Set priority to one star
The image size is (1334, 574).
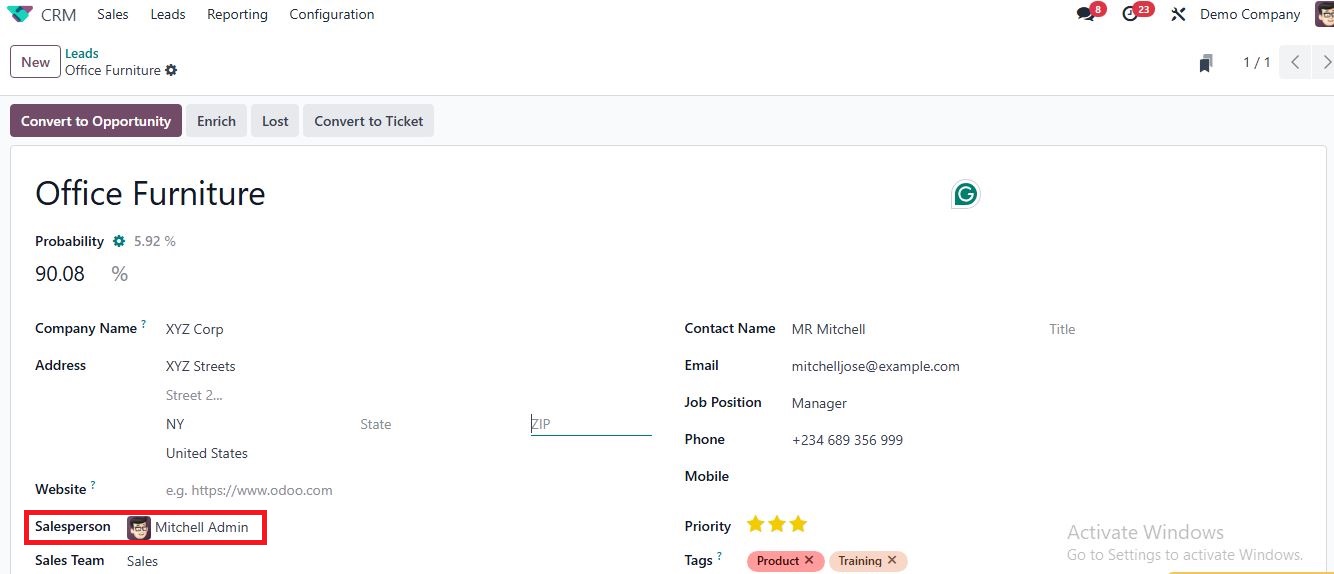[755, 524]
